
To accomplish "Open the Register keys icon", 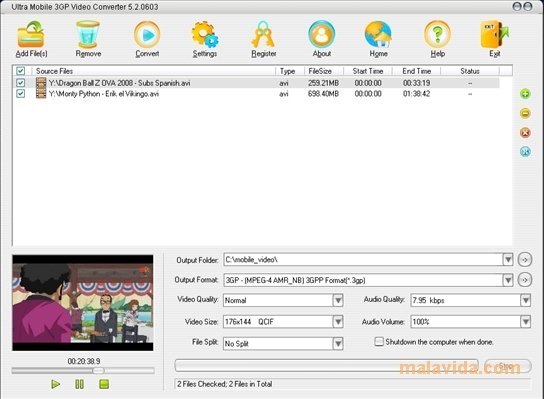I will (x=263, y=34).
